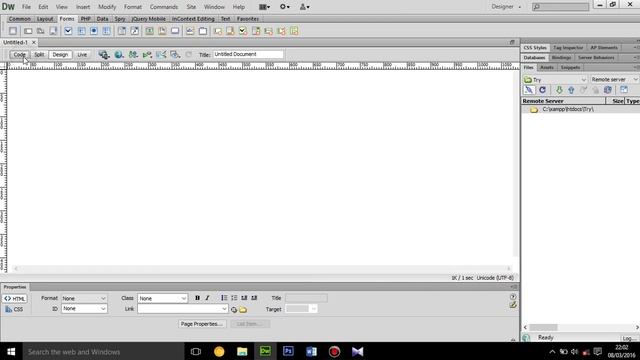The height and width of the screenshot is (360, 640).
Task: Insert a Radio Button form element
Action: click(x=94, y=31)
